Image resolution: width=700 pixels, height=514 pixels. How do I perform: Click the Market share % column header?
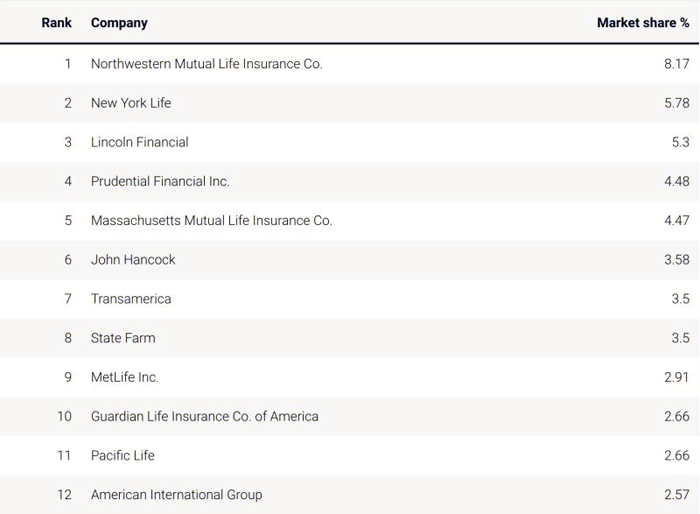(x=642, y=22)
